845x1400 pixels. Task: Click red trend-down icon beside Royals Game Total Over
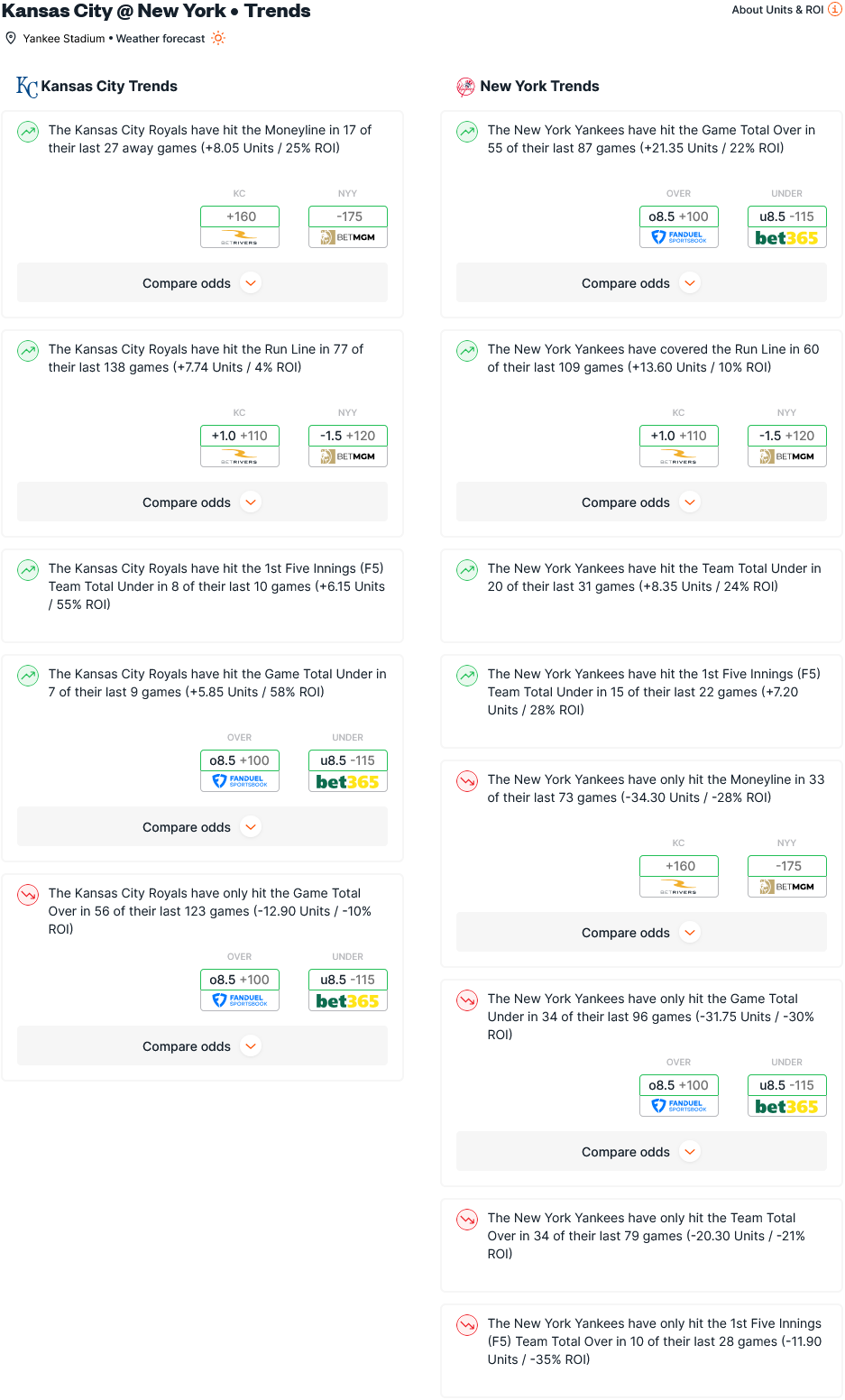[29, 895]
